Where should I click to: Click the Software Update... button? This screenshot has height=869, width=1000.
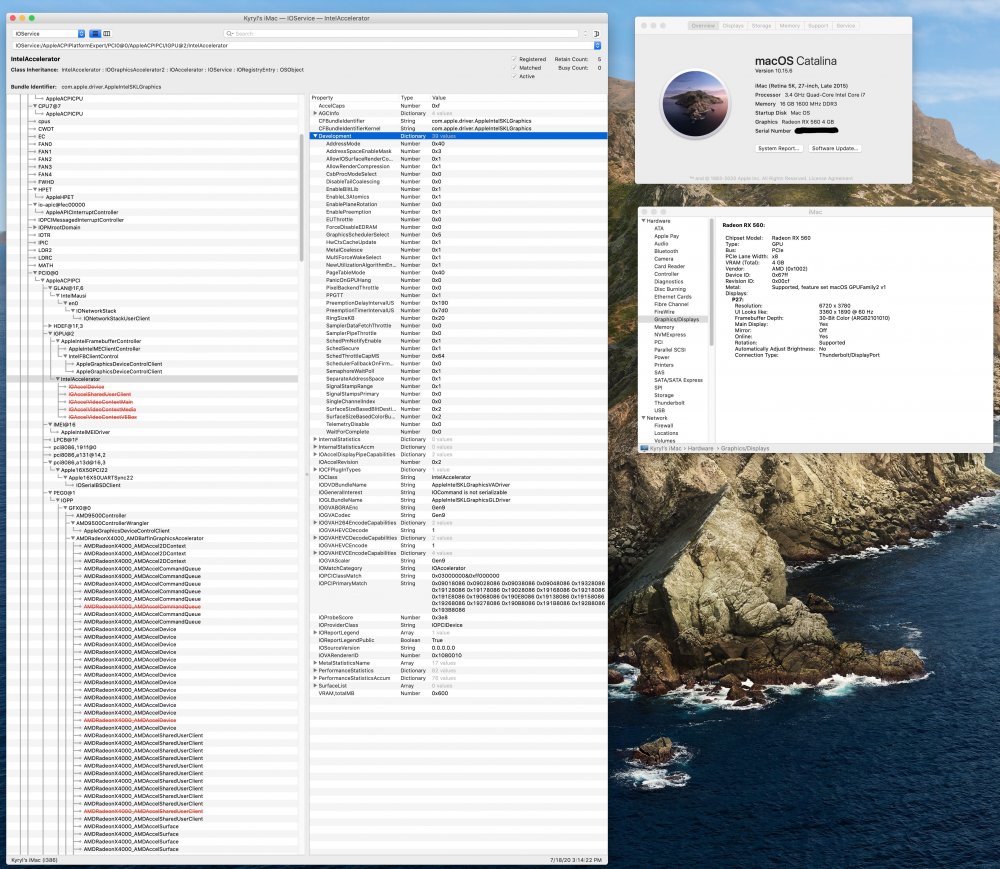[834, 148]
